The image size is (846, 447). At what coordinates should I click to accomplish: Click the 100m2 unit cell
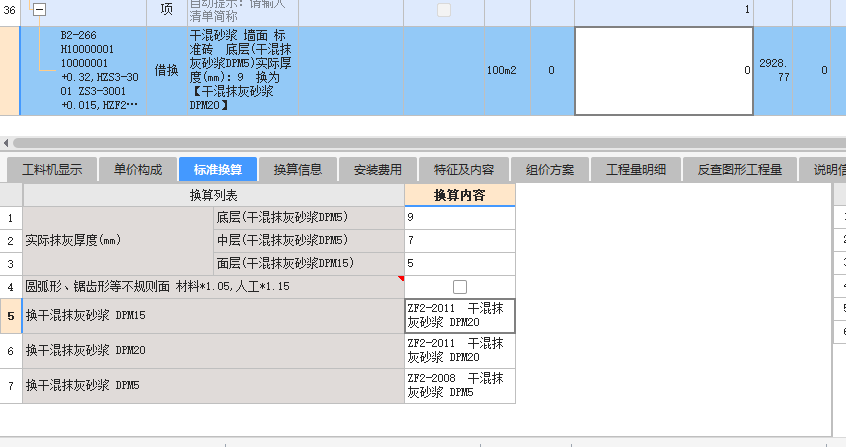pyautogui.click(x=508, y=71)
